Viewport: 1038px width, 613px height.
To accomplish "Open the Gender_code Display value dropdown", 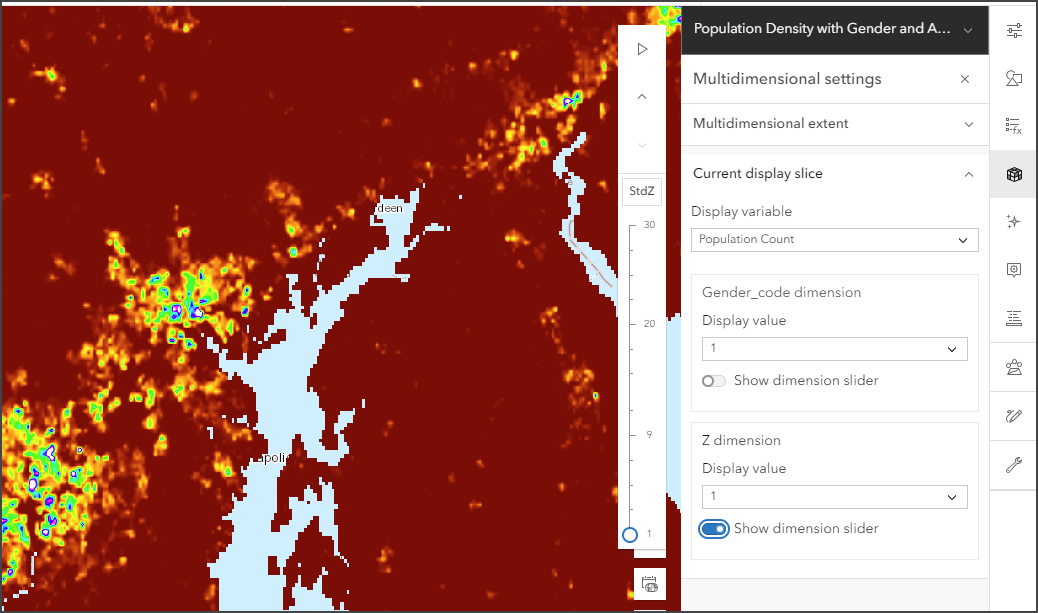I will (834, 349).
